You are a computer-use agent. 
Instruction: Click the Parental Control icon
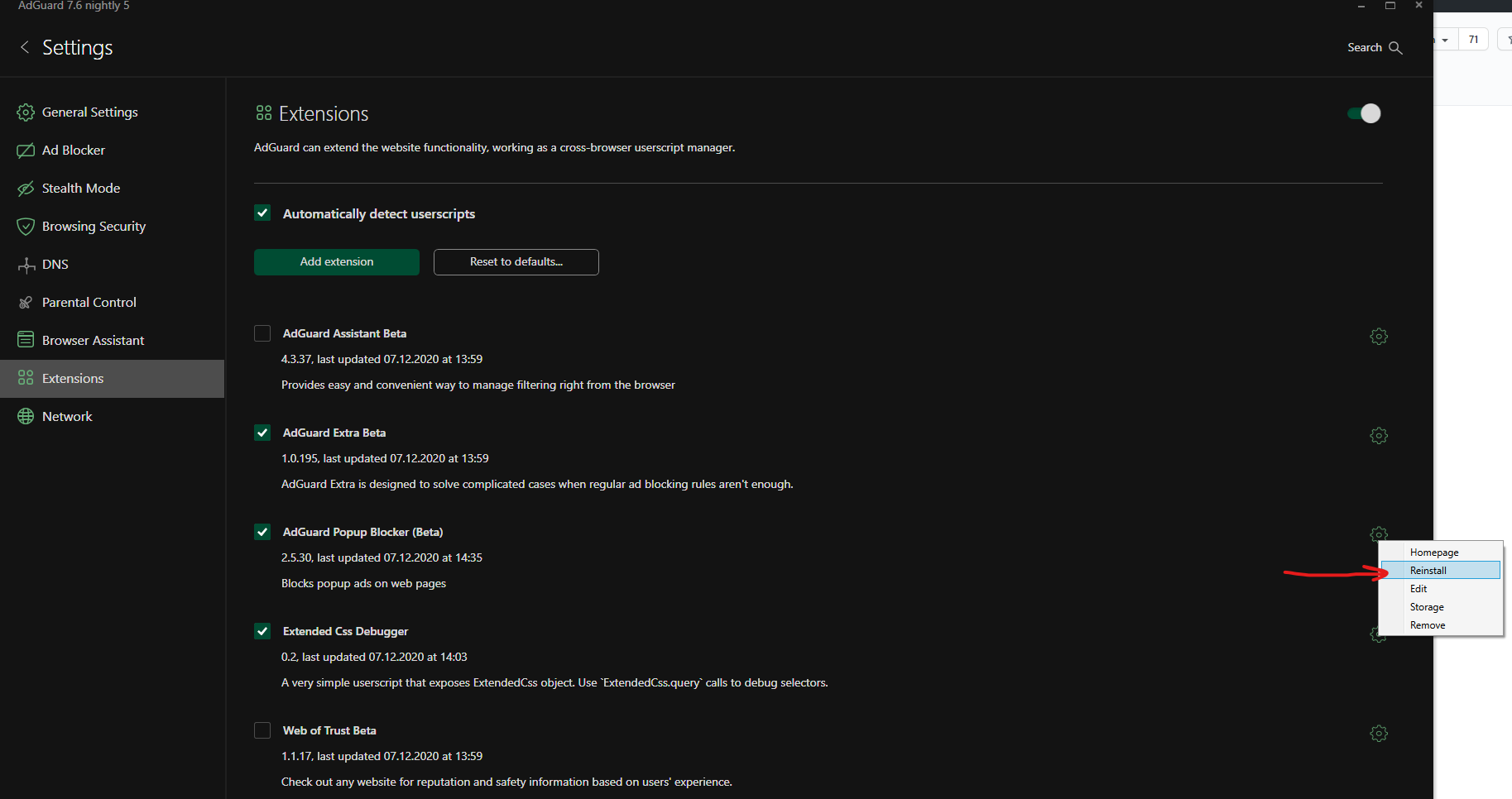tap(26, 303)
